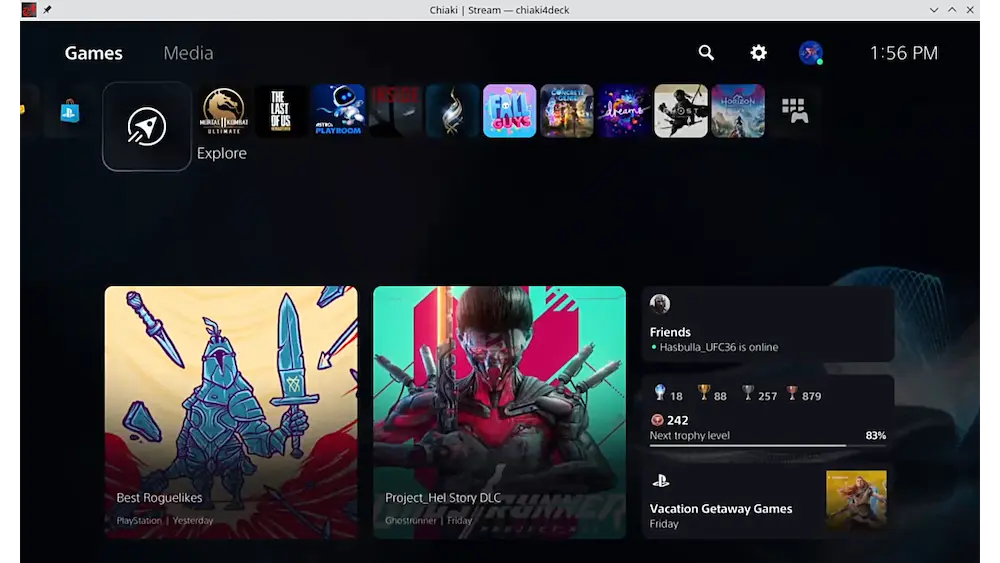Open Vacation Getaway Games article
This screenshot has width=1000, height=563.
(767, 503)
